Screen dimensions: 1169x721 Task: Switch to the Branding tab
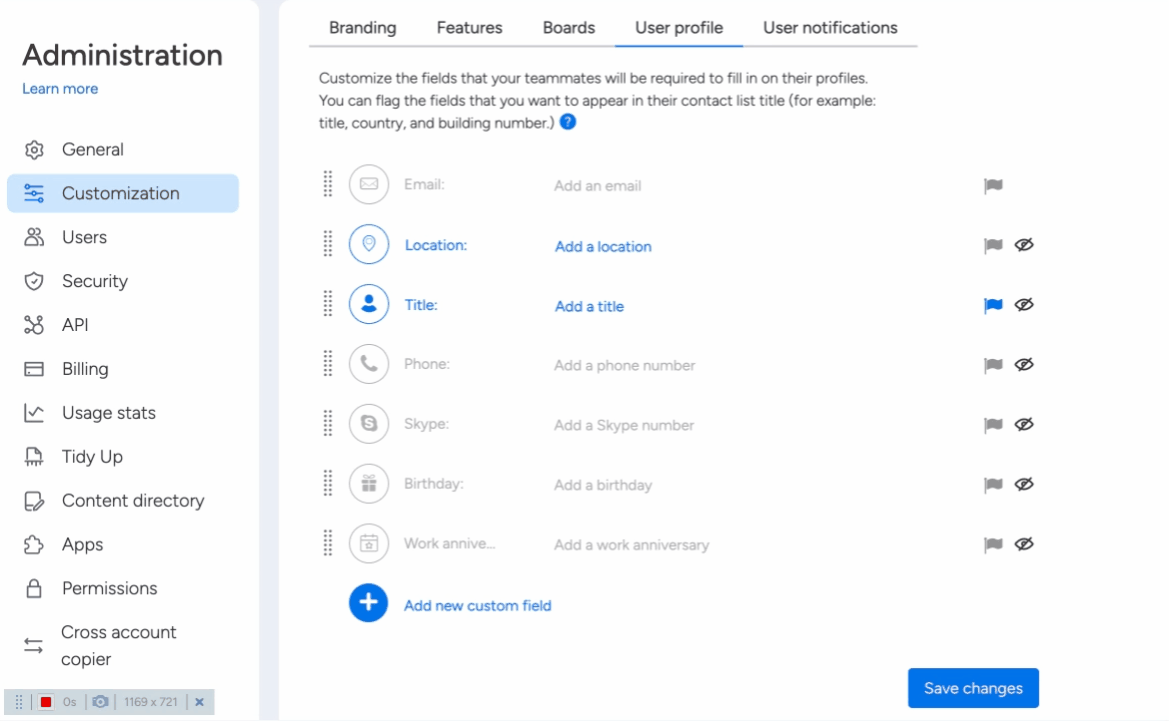(362, 28)
